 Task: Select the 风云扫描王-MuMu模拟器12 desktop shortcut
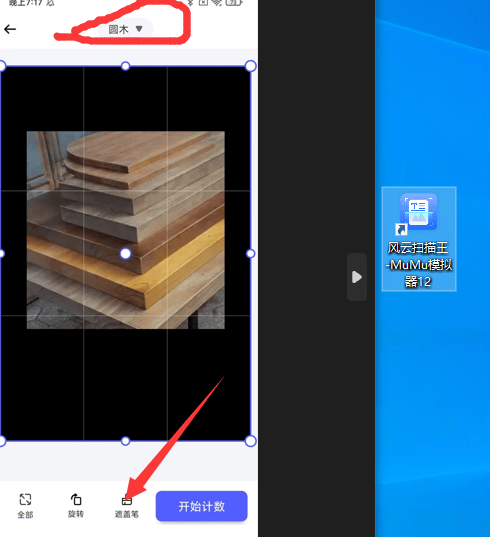point(419,239)
